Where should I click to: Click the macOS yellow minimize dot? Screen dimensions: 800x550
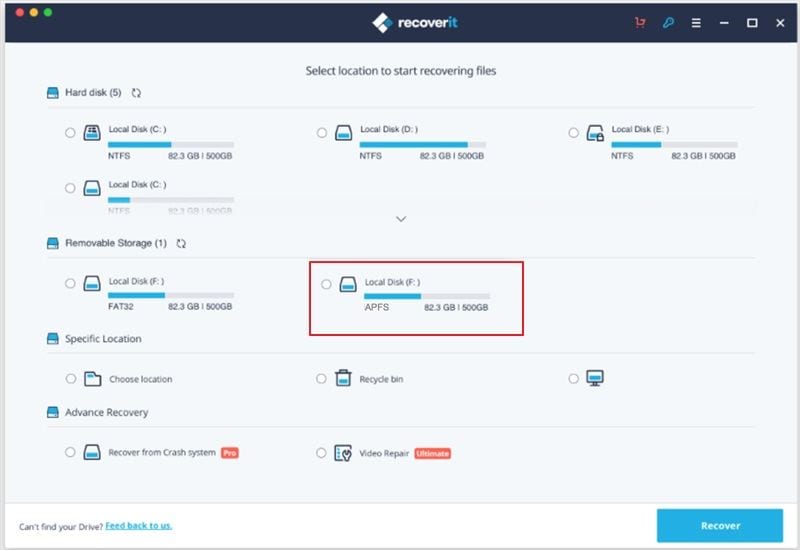tap(34, 12)
